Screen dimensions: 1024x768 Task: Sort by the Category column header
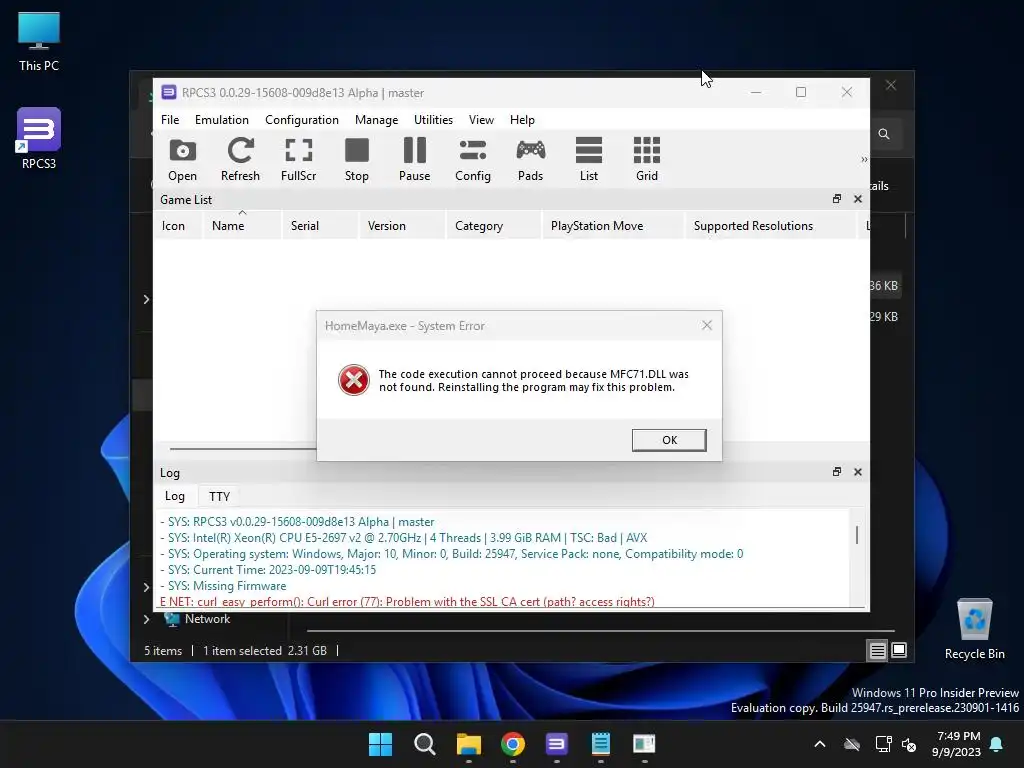(494, 225)
